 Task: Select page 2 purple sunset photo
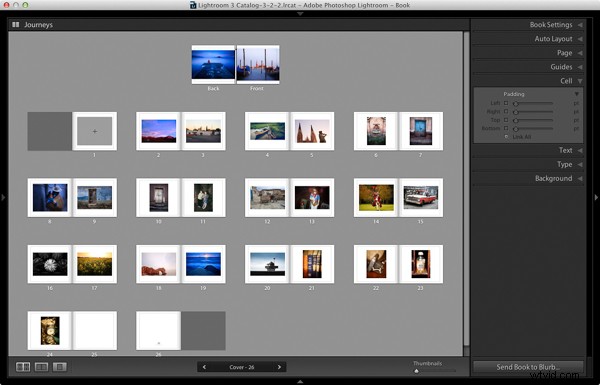point(159,131)
